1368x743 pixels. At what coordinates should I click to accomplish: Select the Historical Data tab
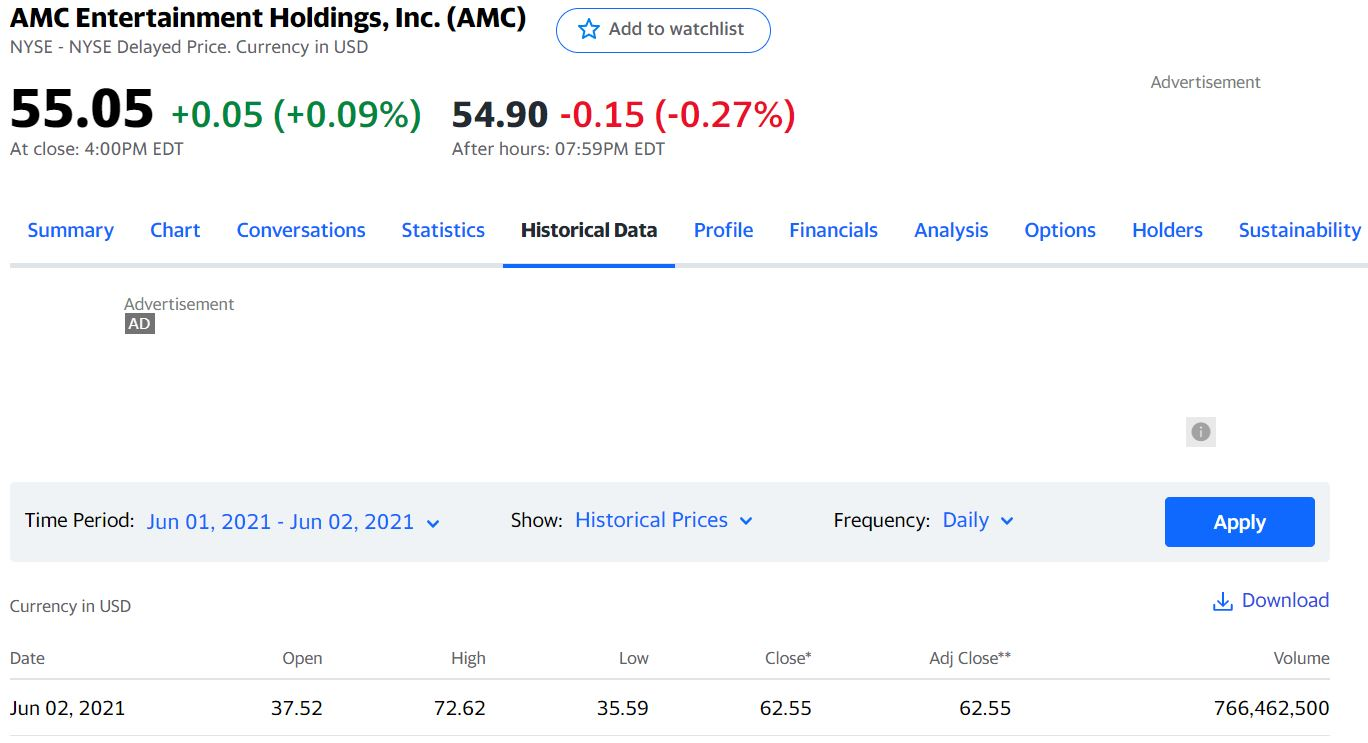tap(589, 230)
